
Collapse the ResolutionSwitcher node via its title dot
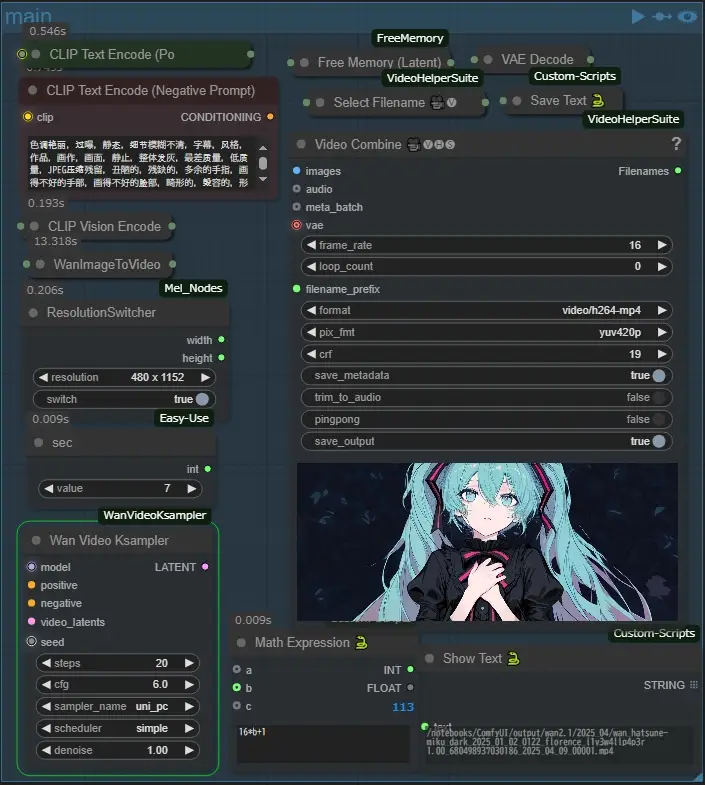(x=33, y=312)
